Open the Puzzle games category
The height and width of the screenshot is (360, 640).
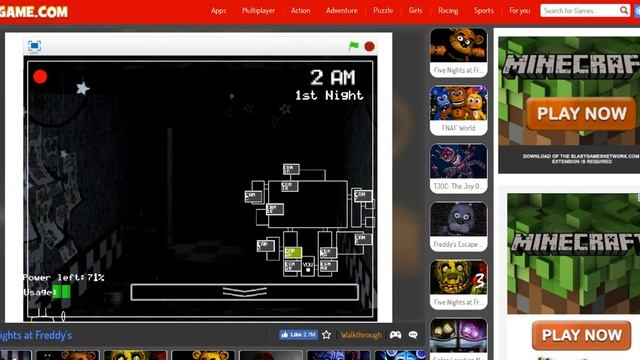click(x=383, y=11)
